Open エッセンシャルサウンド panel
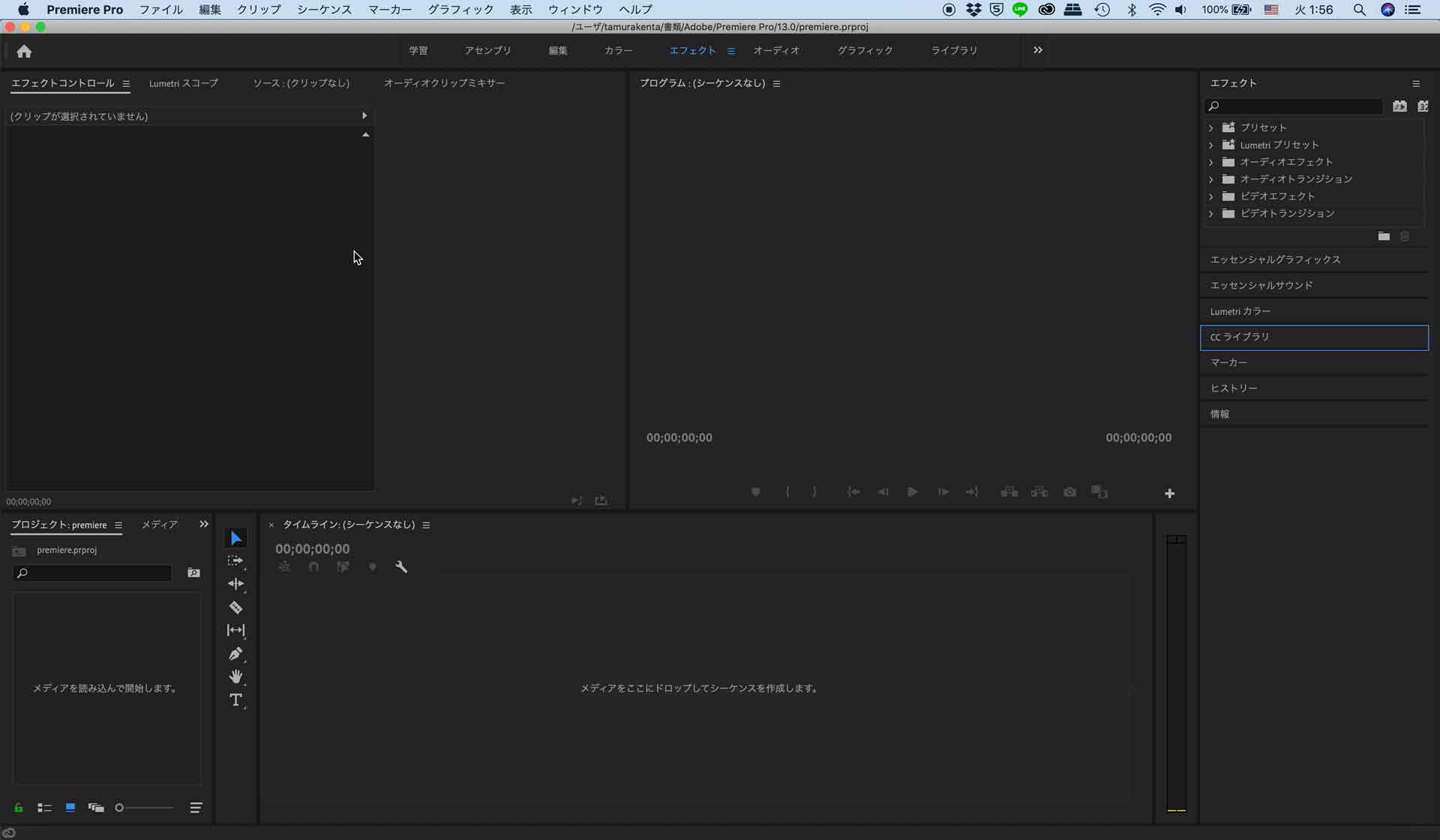The image size is (1440, 840). point(1314,285)
